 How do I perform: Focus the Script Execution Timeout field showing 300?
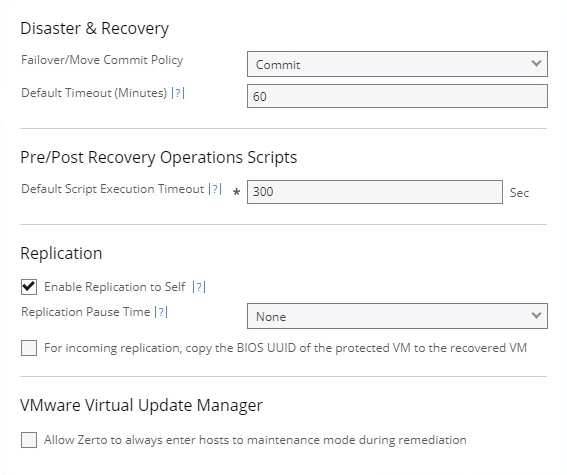[x=375, y=192]
